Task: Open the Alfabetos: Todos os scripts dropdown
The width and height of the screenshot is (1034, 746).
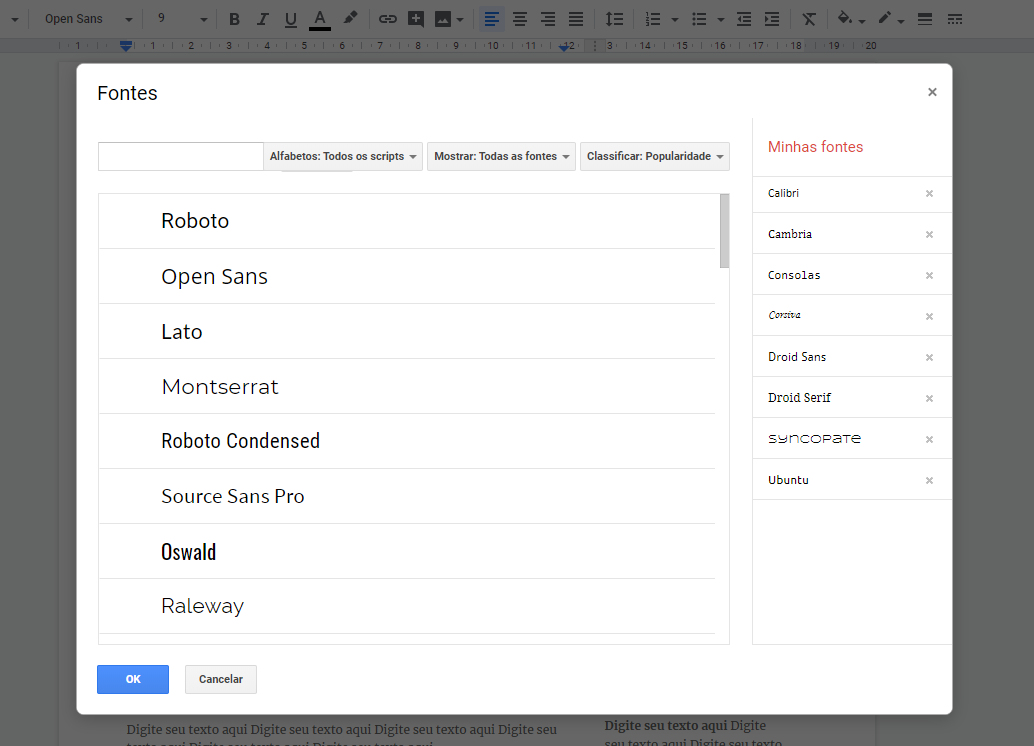Action: [x=343, y=156]
